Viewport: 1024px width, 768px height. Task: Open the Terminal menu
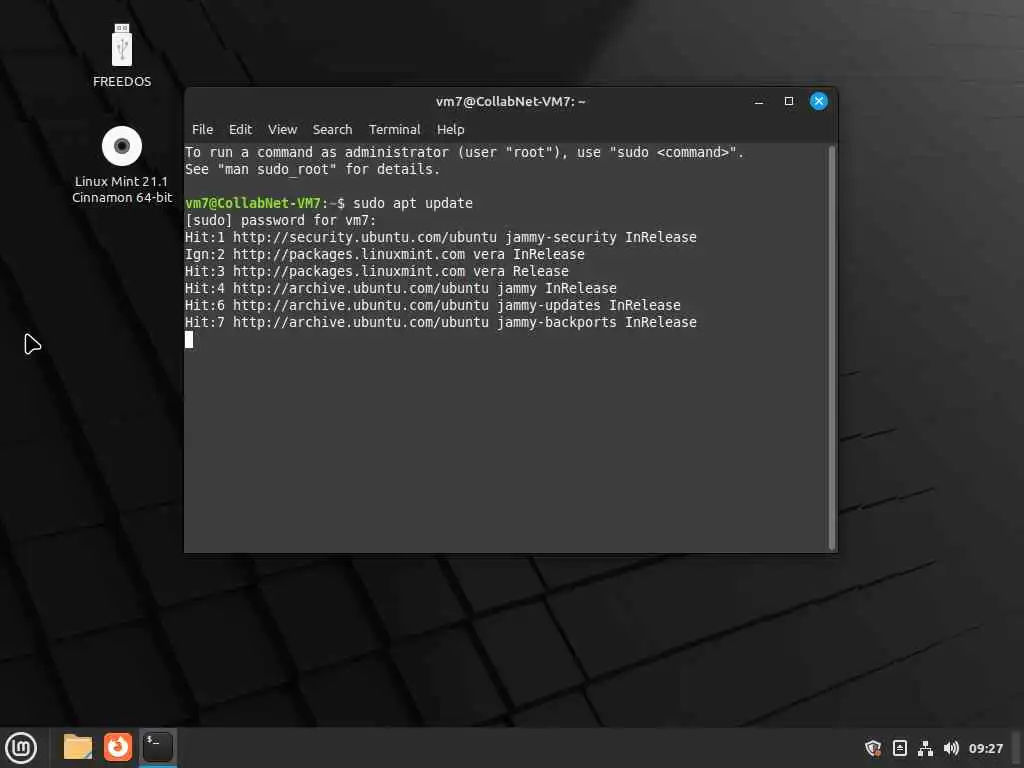pos(394,129)
